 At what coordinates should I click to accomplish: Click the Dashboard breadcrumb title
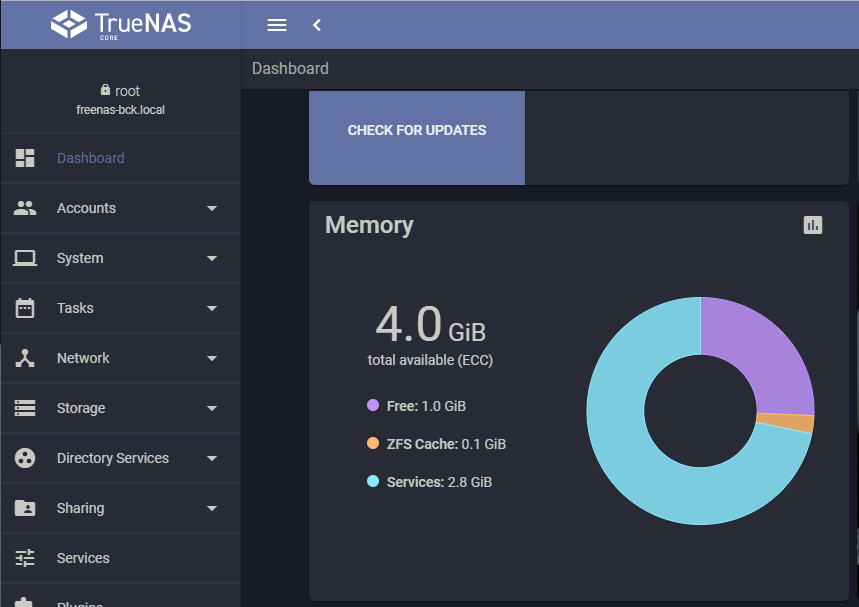[x=290, y=68]
